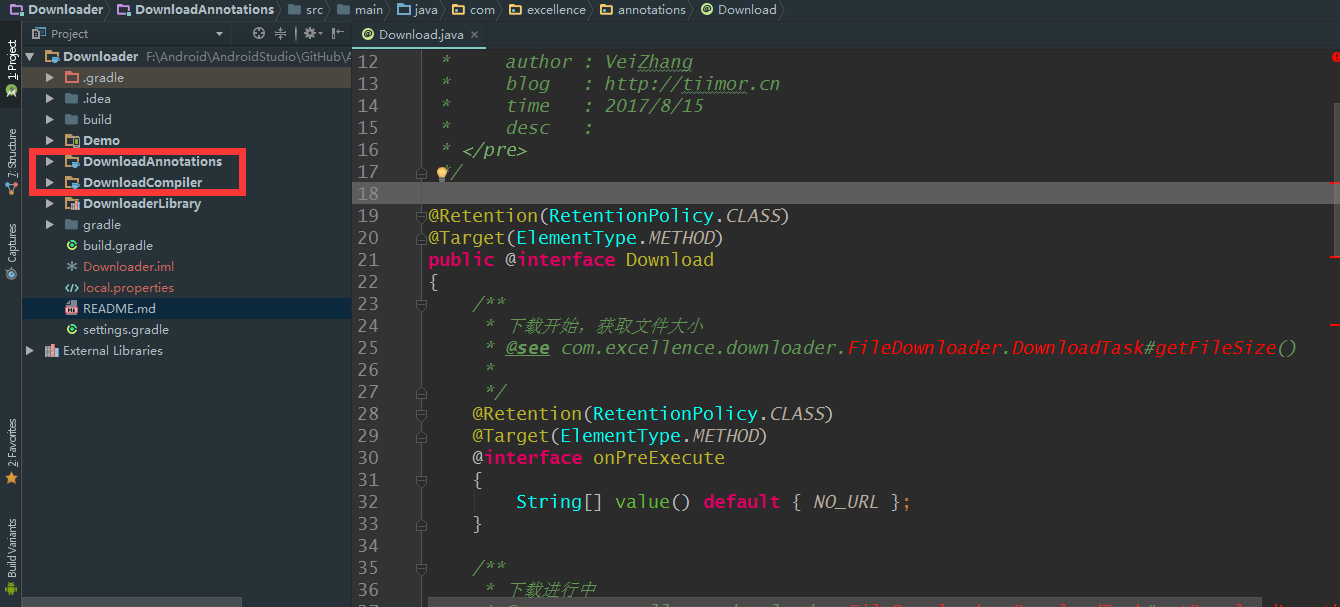Click the annotations breadcrumb
Screen dimensions: 1340x607
[643, 9]
